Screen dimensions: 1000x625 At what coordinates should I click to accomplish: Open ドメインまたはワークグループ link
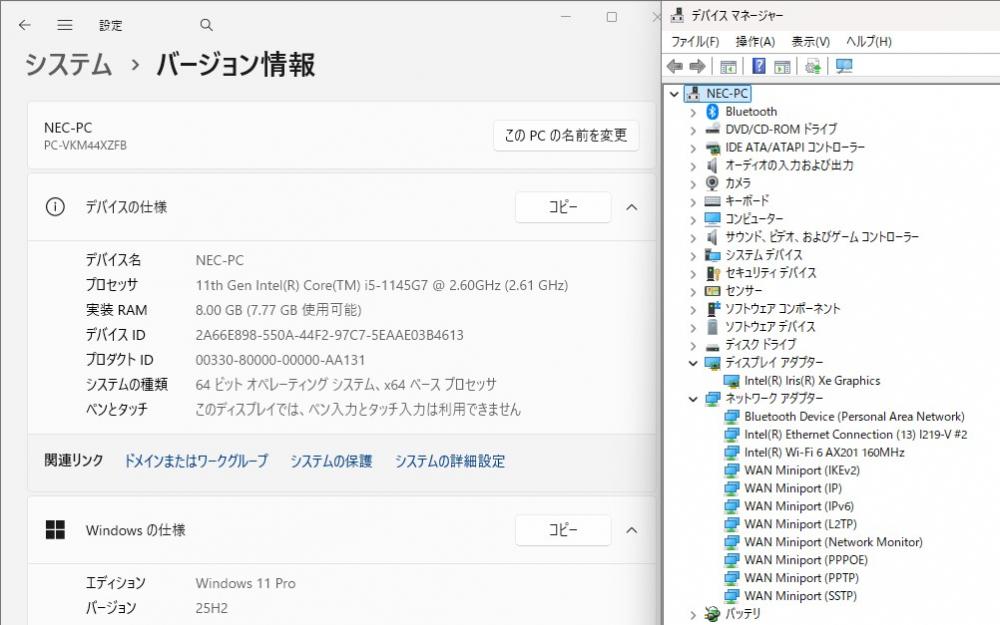pos(196,460)
